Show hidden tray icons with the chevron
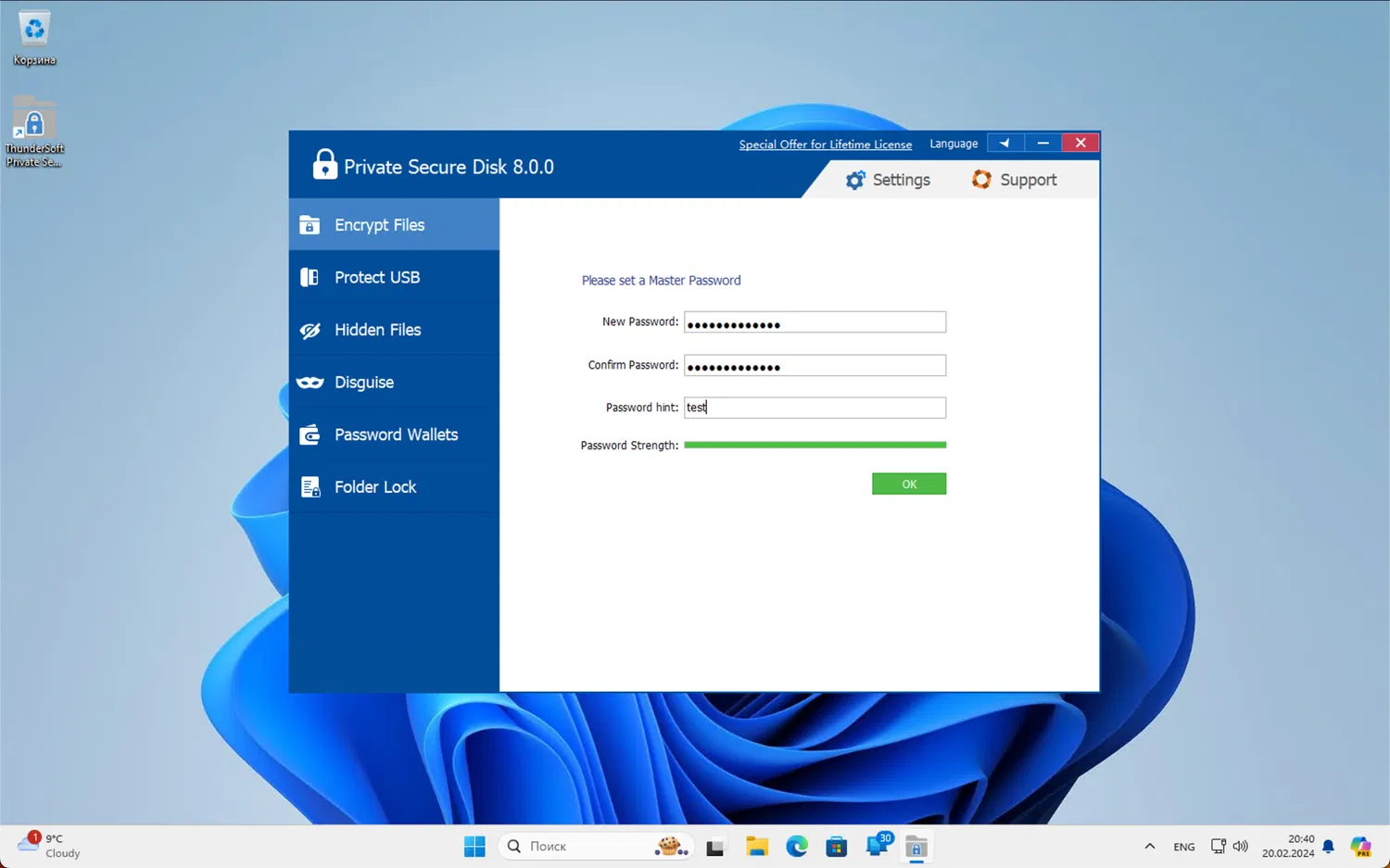This screenshot has height=868, width=1390. [x=1150, y=847]
